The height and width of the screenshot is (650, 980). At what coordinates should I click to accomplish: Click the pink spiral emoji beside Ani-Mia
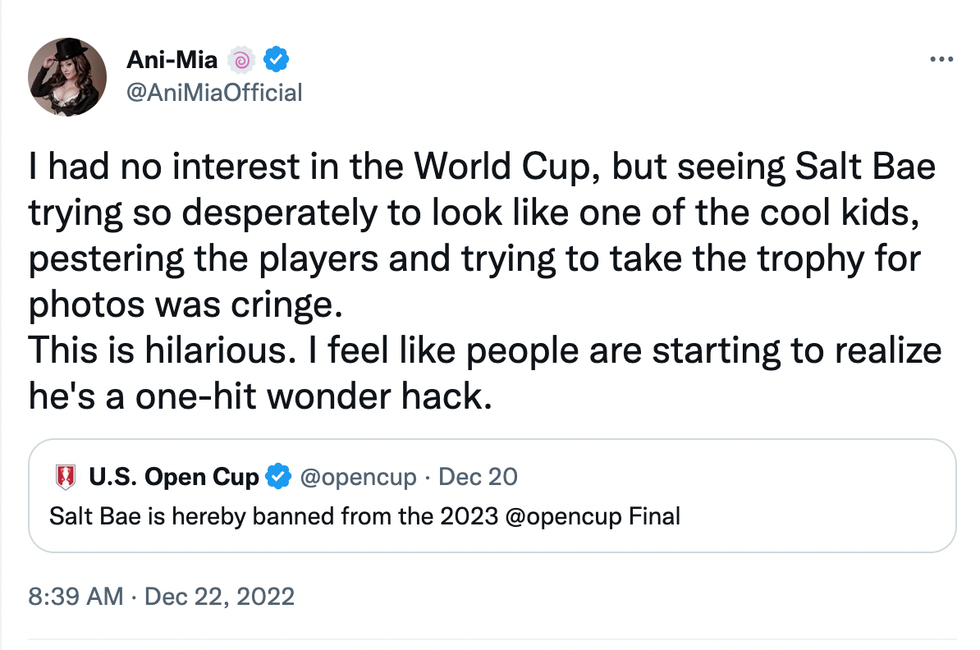pyautogui.click(x=241, y=61)
